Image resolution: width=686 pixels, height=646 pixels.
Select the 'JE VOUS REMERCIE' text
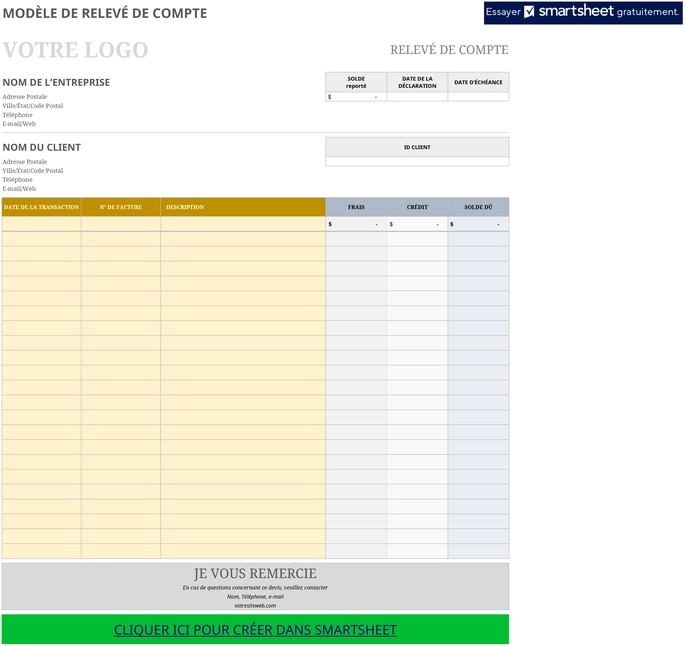pyautogui.click(x=255, y=573)
